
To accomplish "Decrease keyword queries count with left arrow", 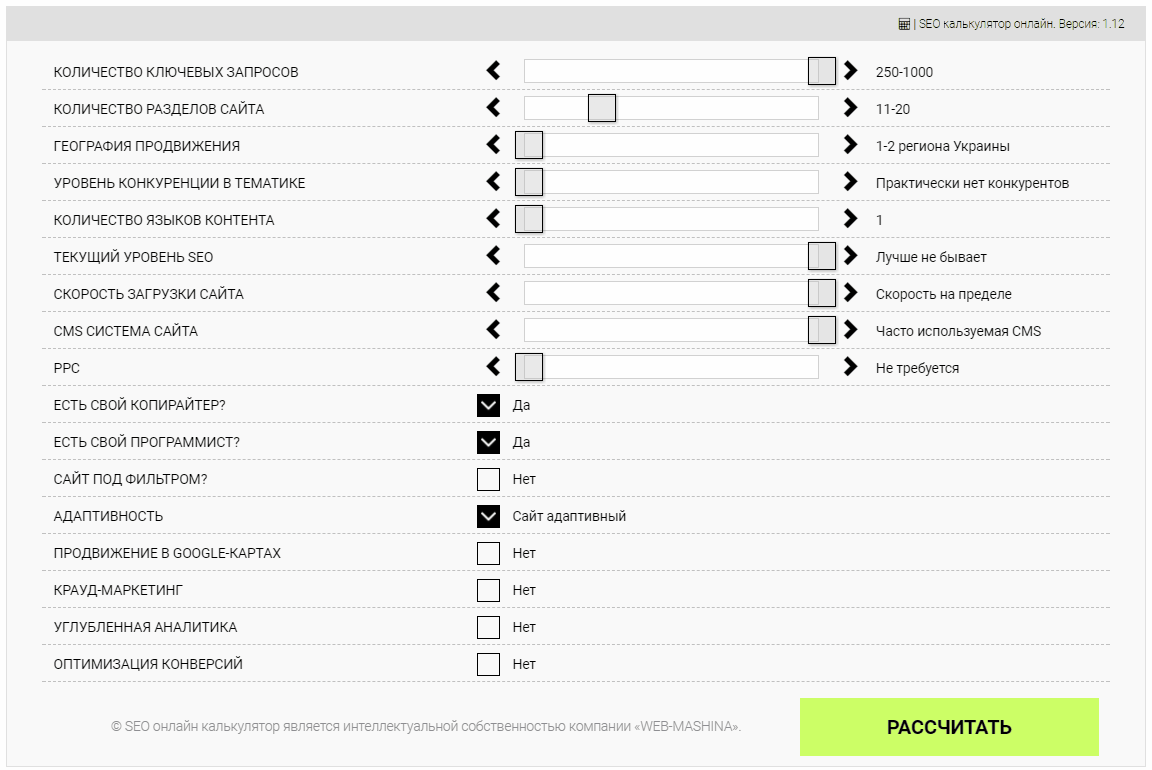I will point(494,71).
